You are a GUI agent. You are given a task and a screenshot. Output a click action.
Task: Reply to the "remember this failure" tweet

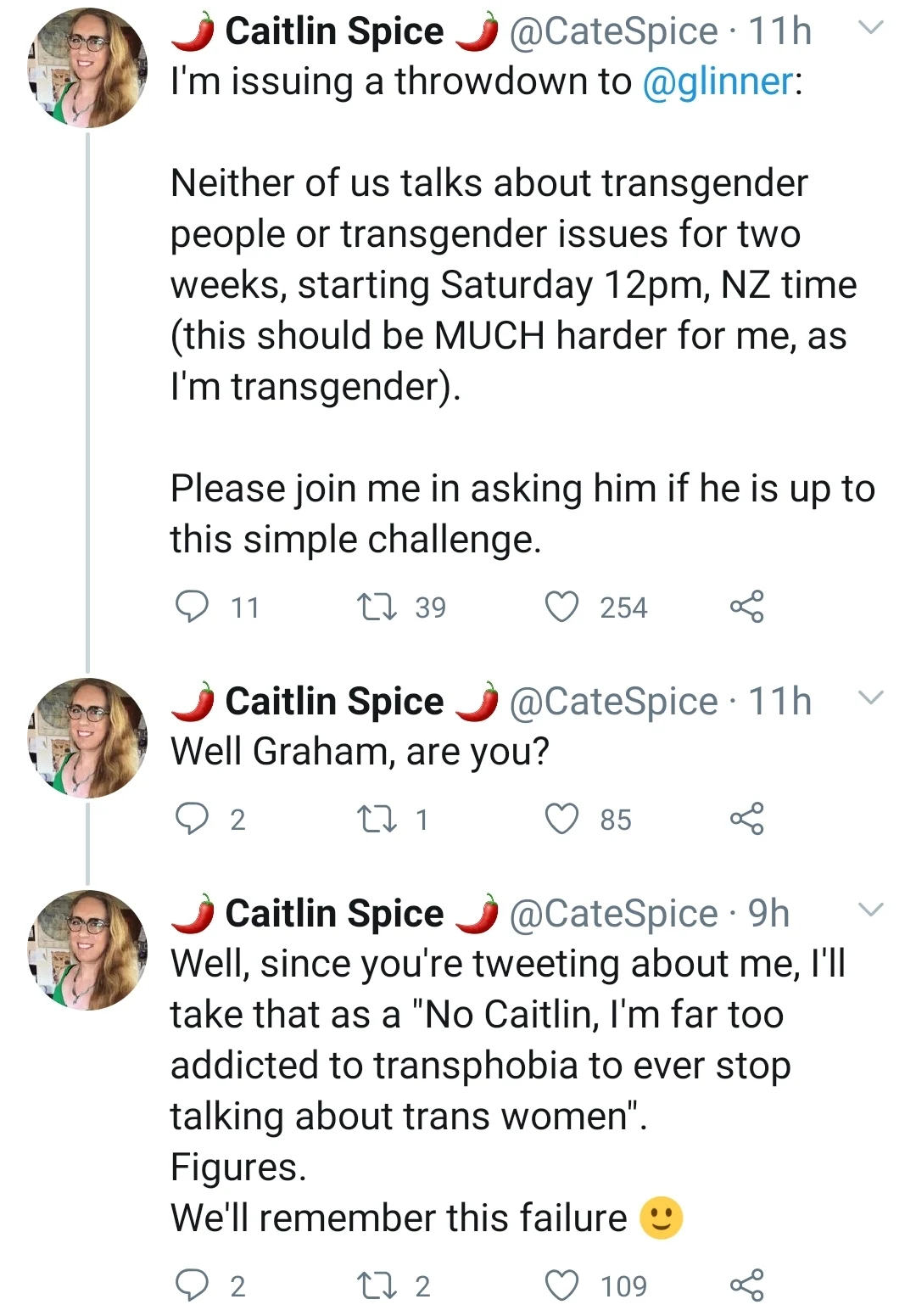click(x=192, y=1285)
